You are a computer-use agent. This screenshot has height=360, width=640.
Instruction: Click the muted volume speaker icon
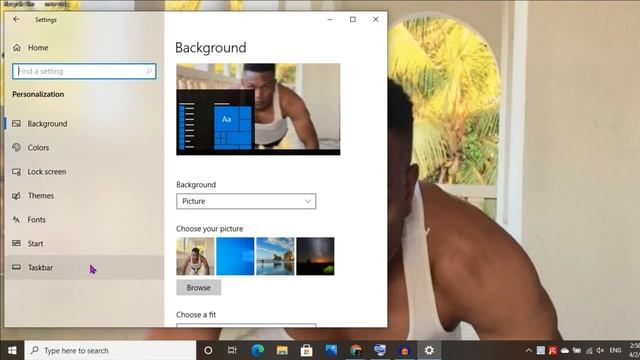click(600, 351)
